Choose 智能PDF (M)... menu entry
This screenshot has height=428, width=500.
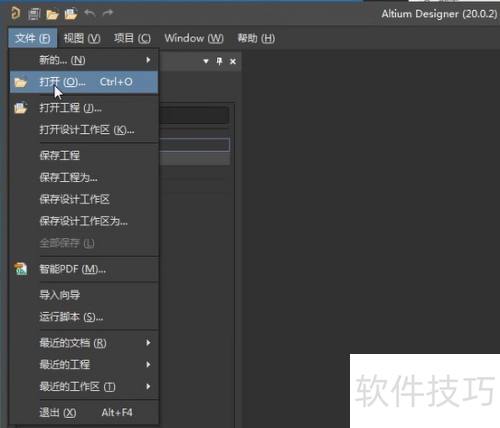84,269
